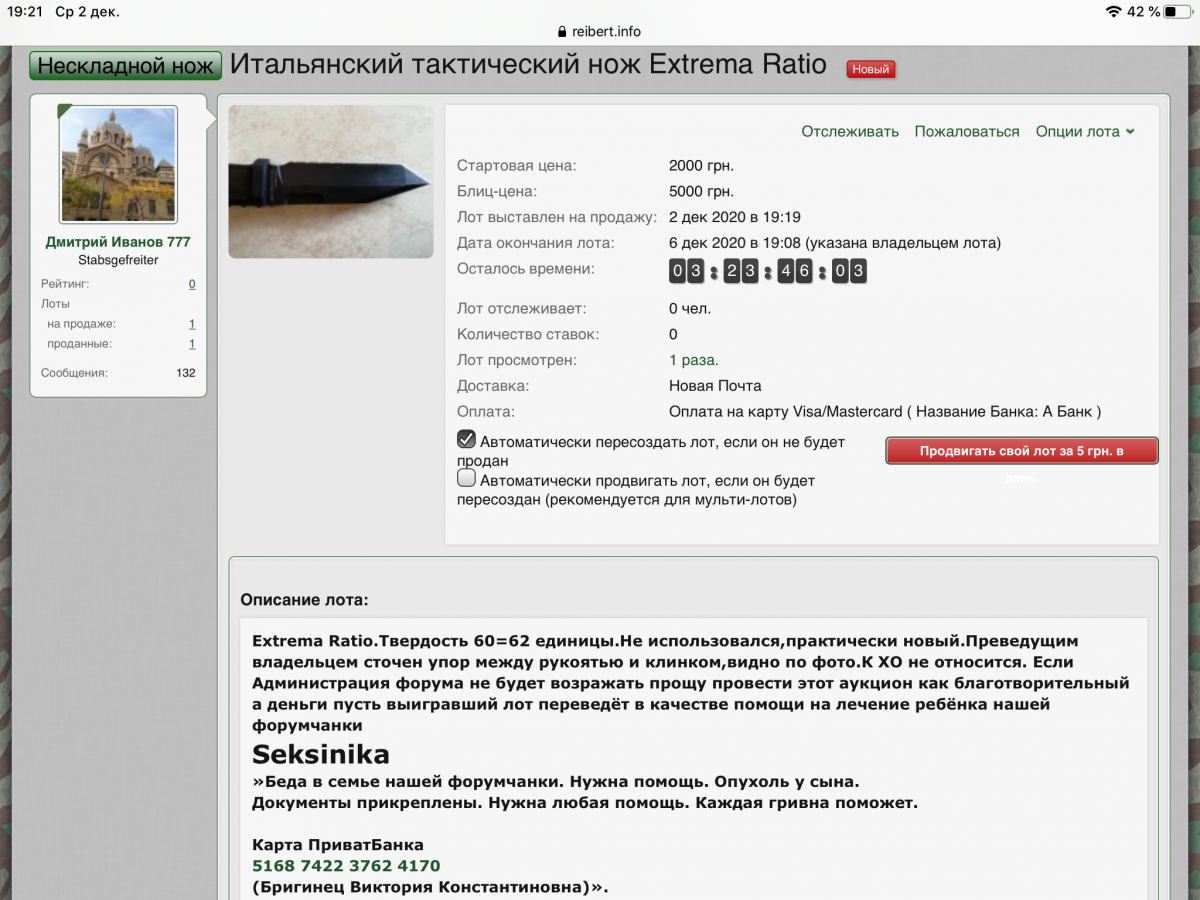Image resolution: width=1200 pixels, height=900 pixels.
Task: Click the Seksinika username heading
Action: click(x=321, y=754)
